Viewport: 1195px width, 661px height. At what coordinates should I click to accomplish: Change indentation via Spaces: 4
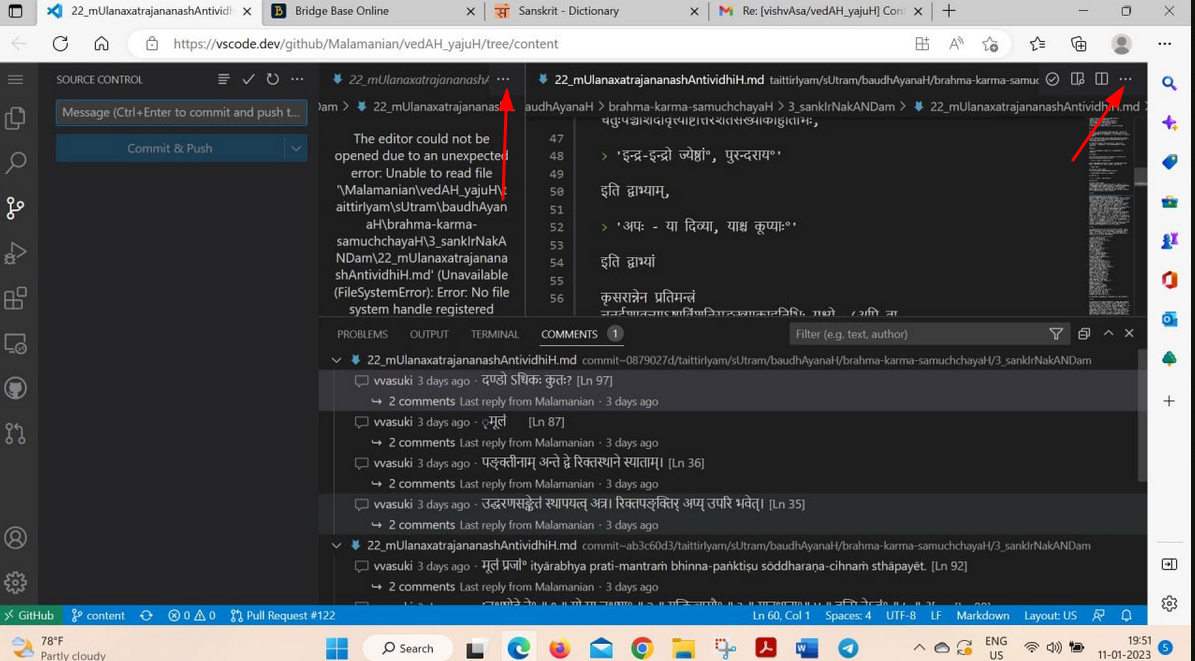[847, 615]
